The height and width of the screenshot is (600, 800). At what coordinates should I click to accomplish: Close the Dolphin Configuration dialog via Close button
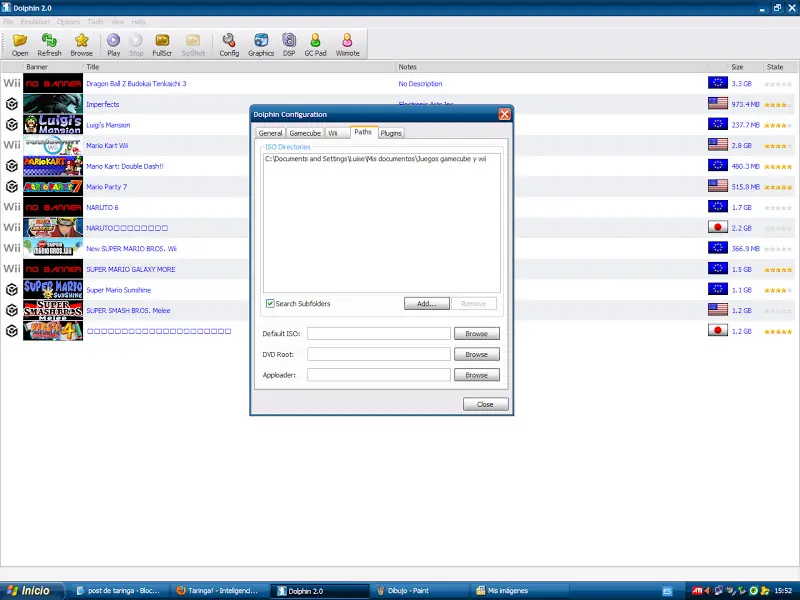click(485, 404)
